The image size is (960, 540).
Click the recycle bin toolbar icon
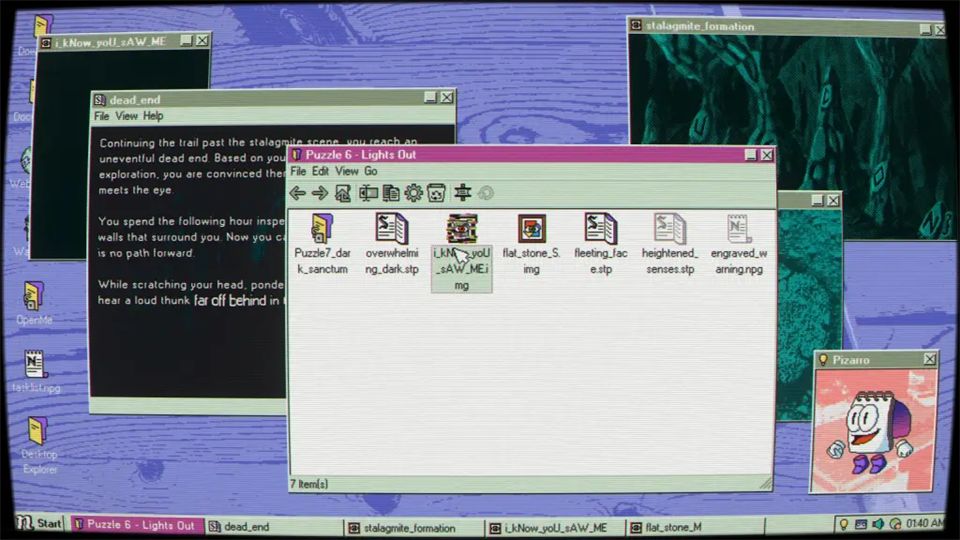tap(436, 193)
